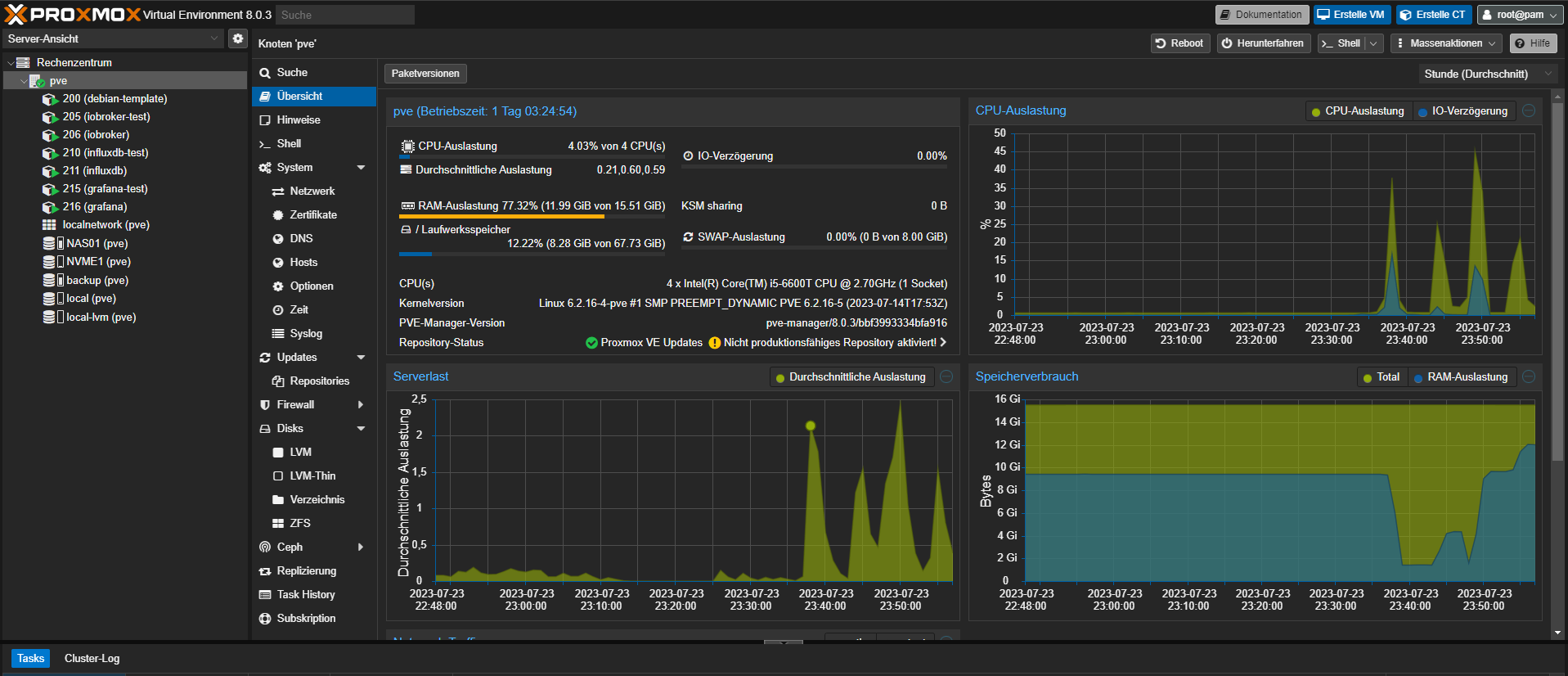Toggle IO-Verzögerung legend series
This screenshot has width=1568, height=676.
pyautogui.click(x=1462, y=111)
